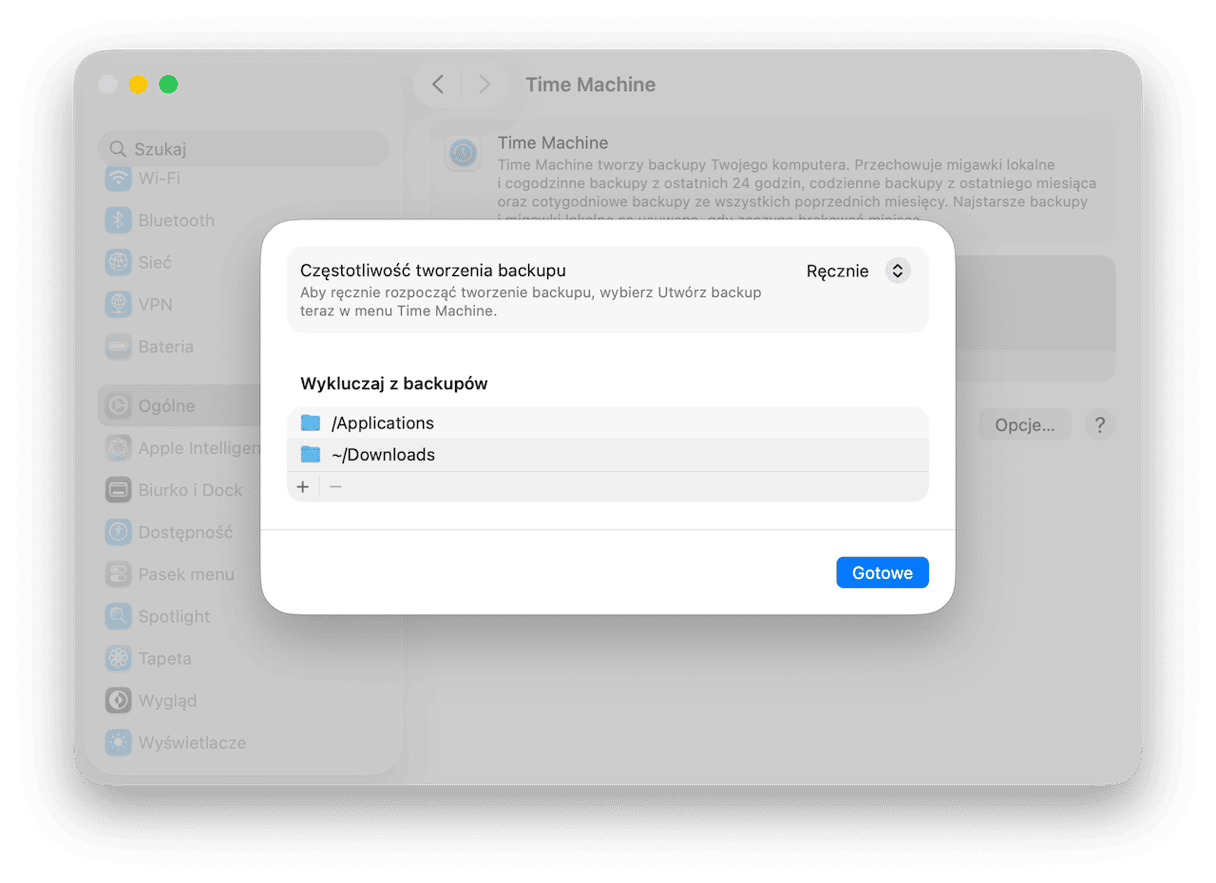Go forward with the right chevron

coord(484,85)
